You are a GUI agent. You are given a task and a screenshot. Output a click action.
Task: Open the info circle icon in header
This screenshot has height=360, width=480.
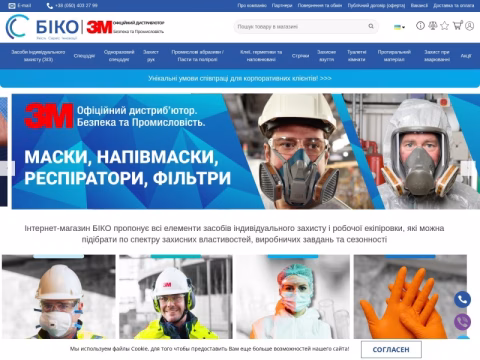click(x=420, y=26)
